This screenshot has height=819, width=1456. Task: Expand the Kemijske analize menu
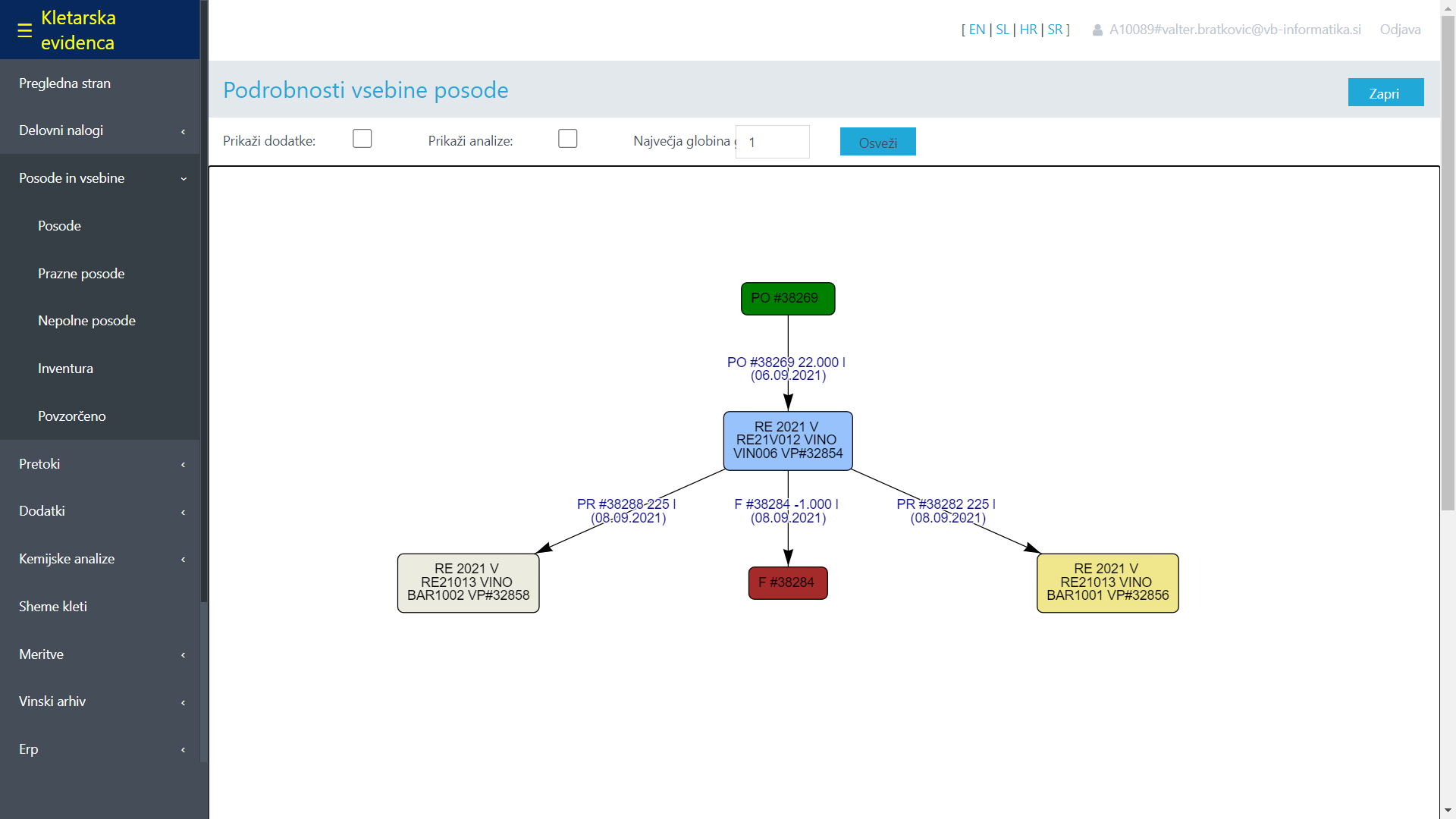(100, 559)
